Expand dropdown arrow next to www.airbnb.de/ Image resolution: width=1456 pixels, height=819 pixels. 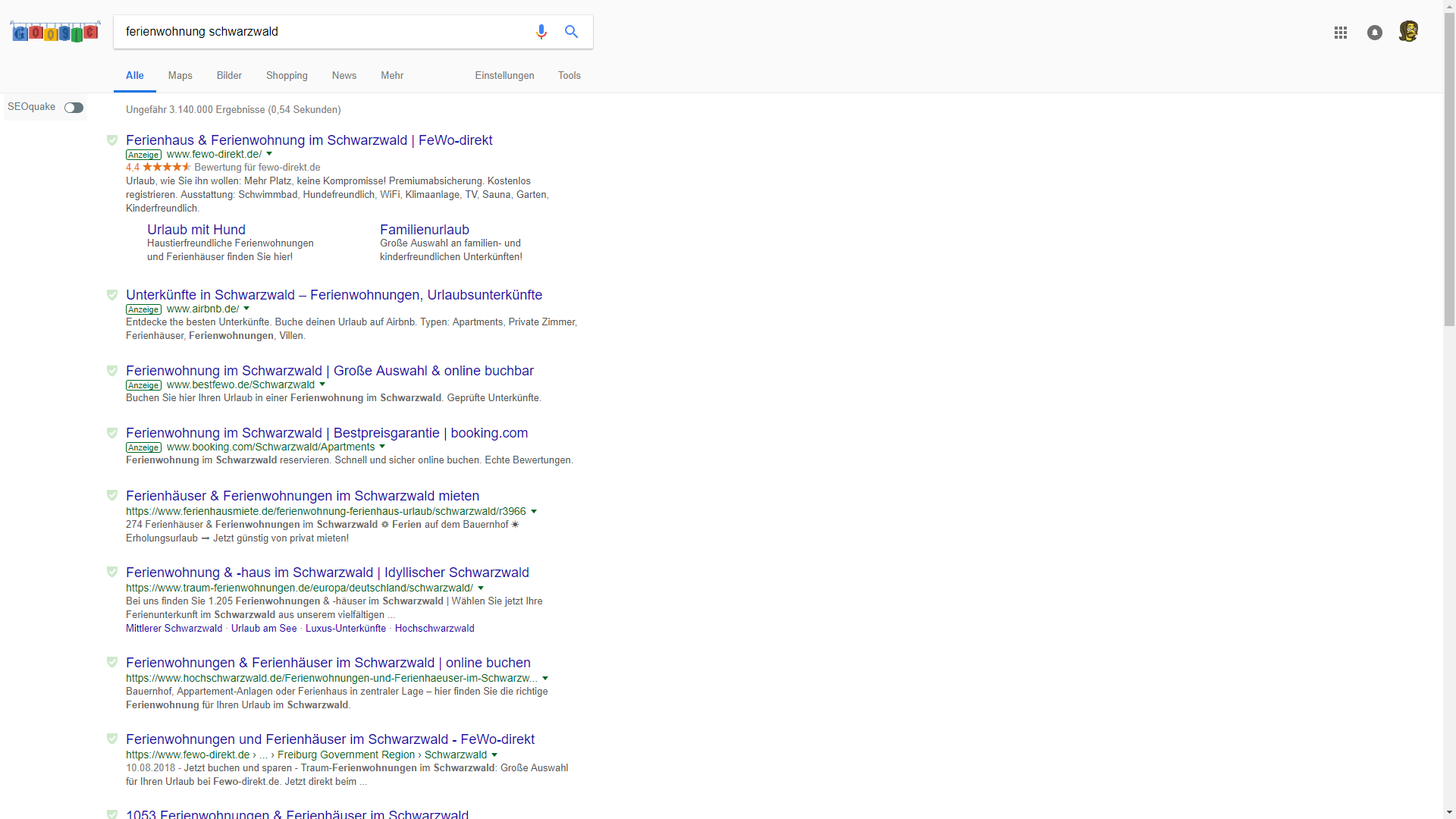[246, 309]
